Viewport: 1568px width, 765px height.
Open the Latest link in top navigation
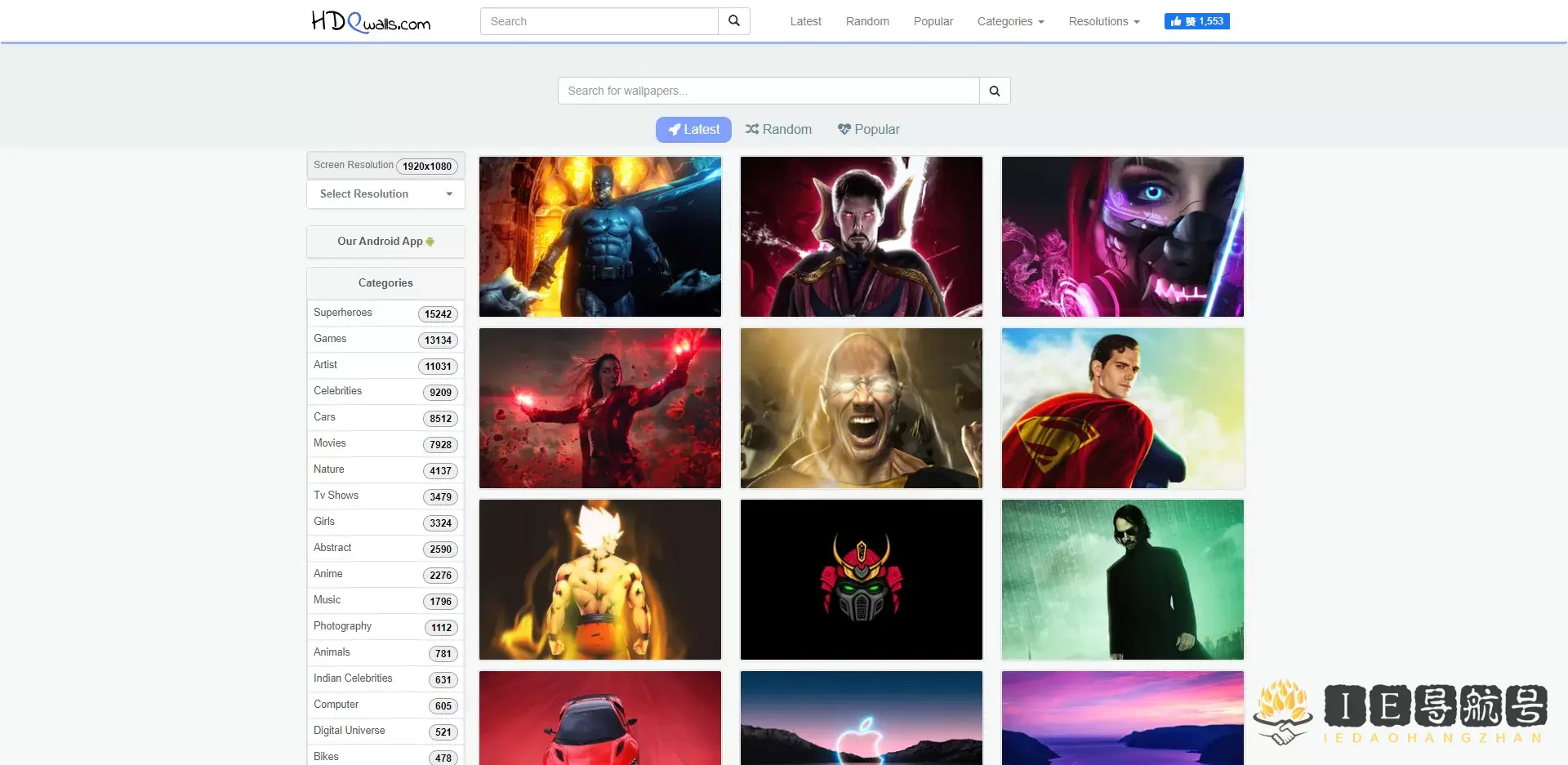click(x=805, y=21)
